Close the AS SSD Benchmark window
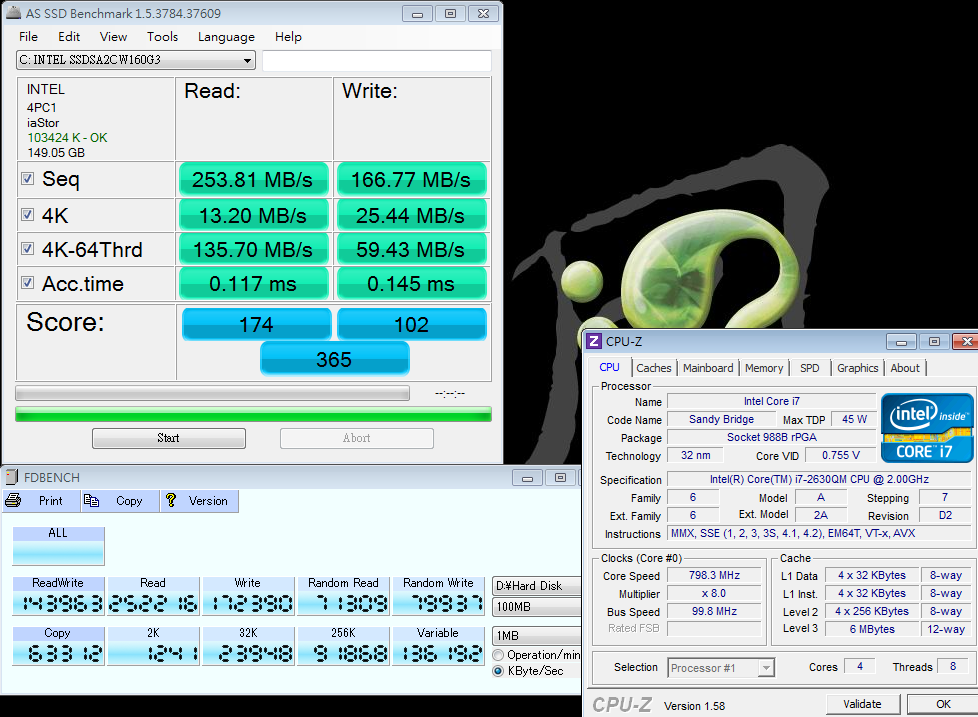Screen dimensions: 978x717 click(483, 13)
